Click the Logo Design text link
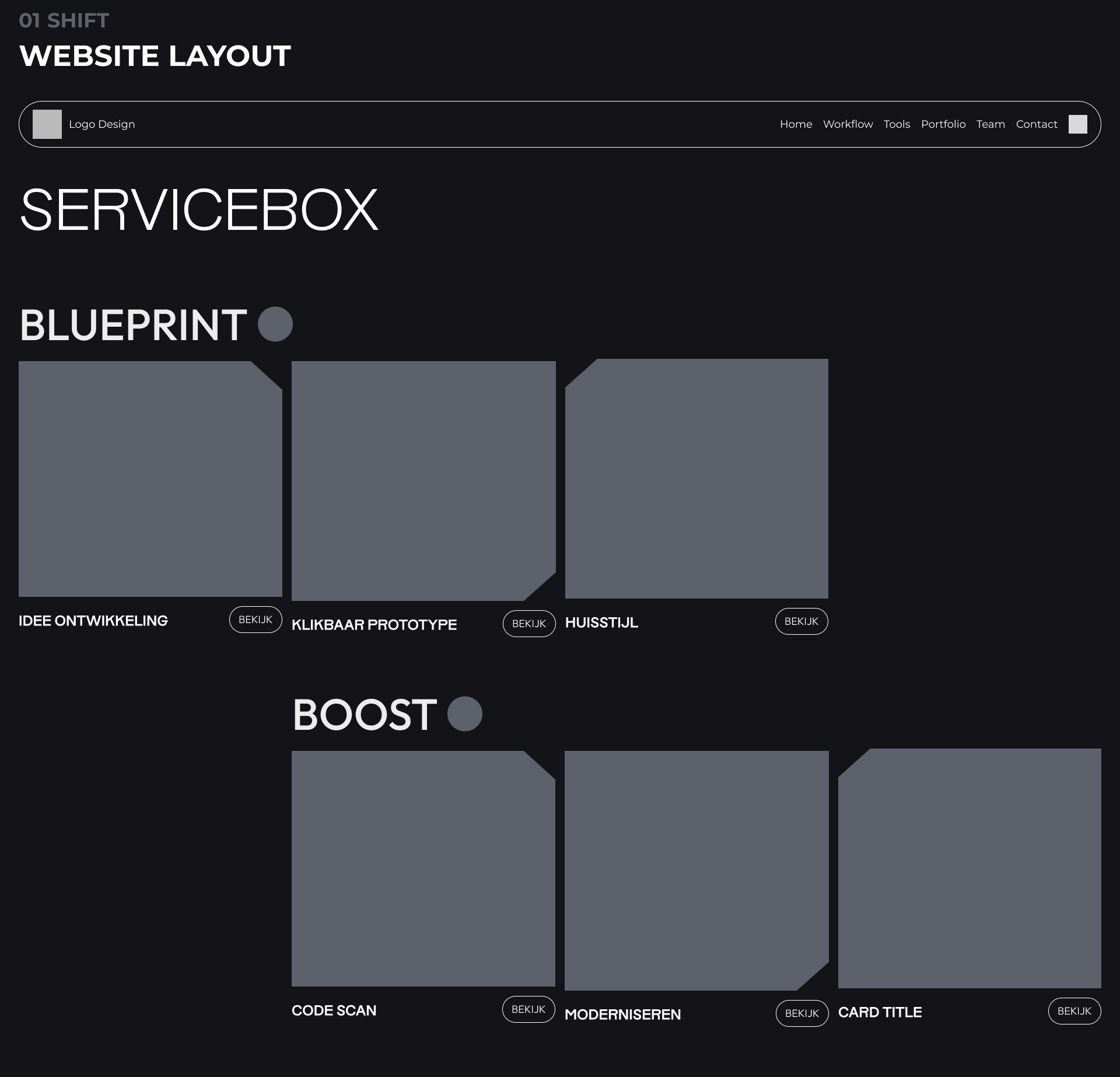The height and width of the screenshot is (1077, 1120). (x=102, y=124)
